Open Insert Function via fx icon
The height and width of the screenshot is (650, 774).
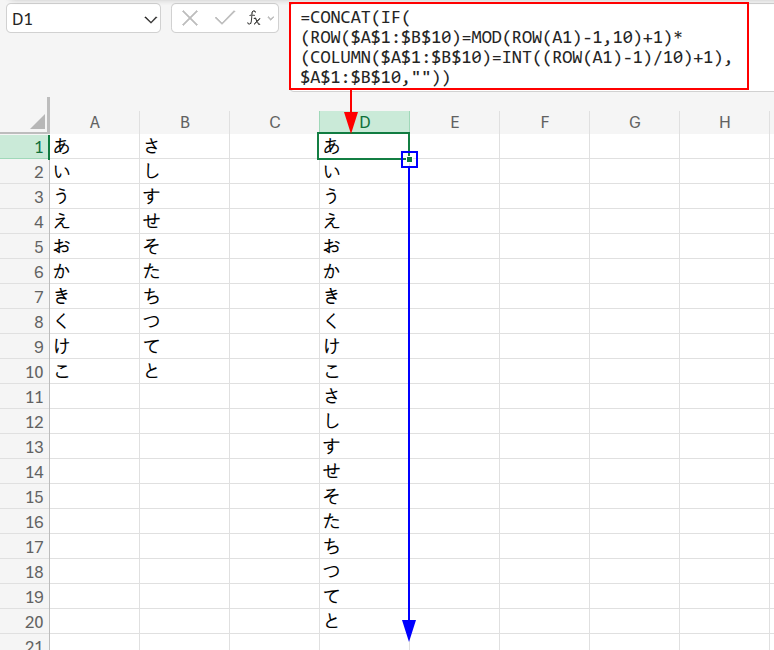tap(254, 19)
